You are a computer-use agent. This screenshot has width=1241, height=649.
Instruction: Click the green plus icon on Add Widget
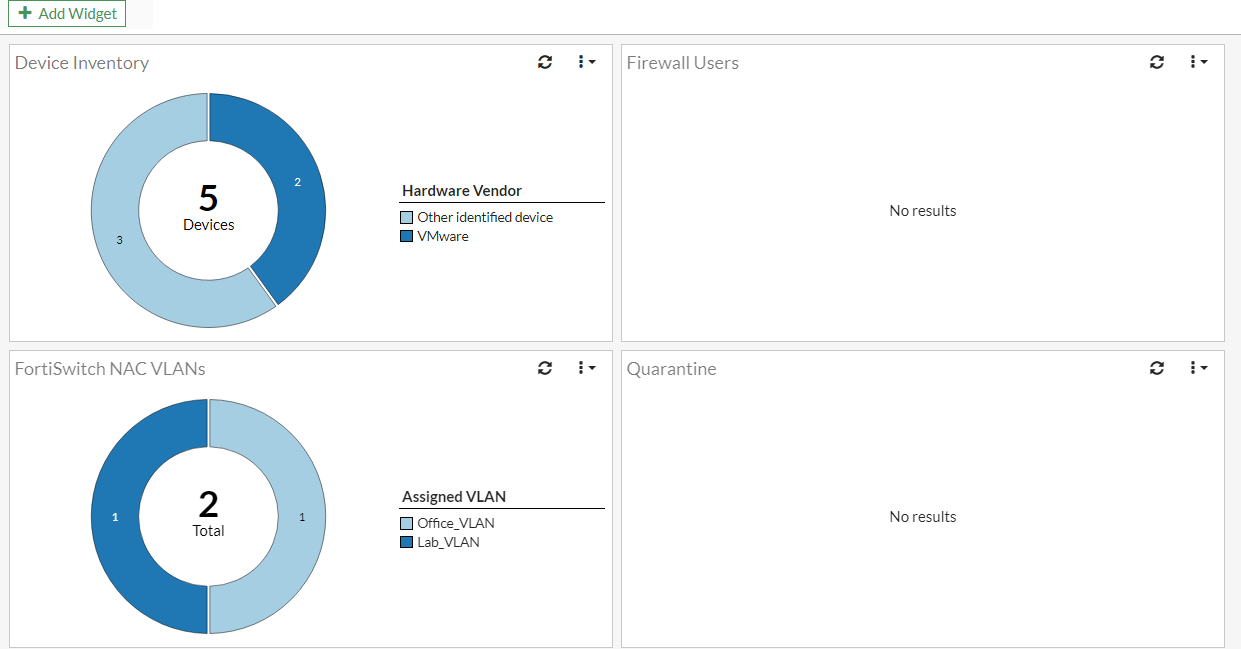(x=25, y=13)
